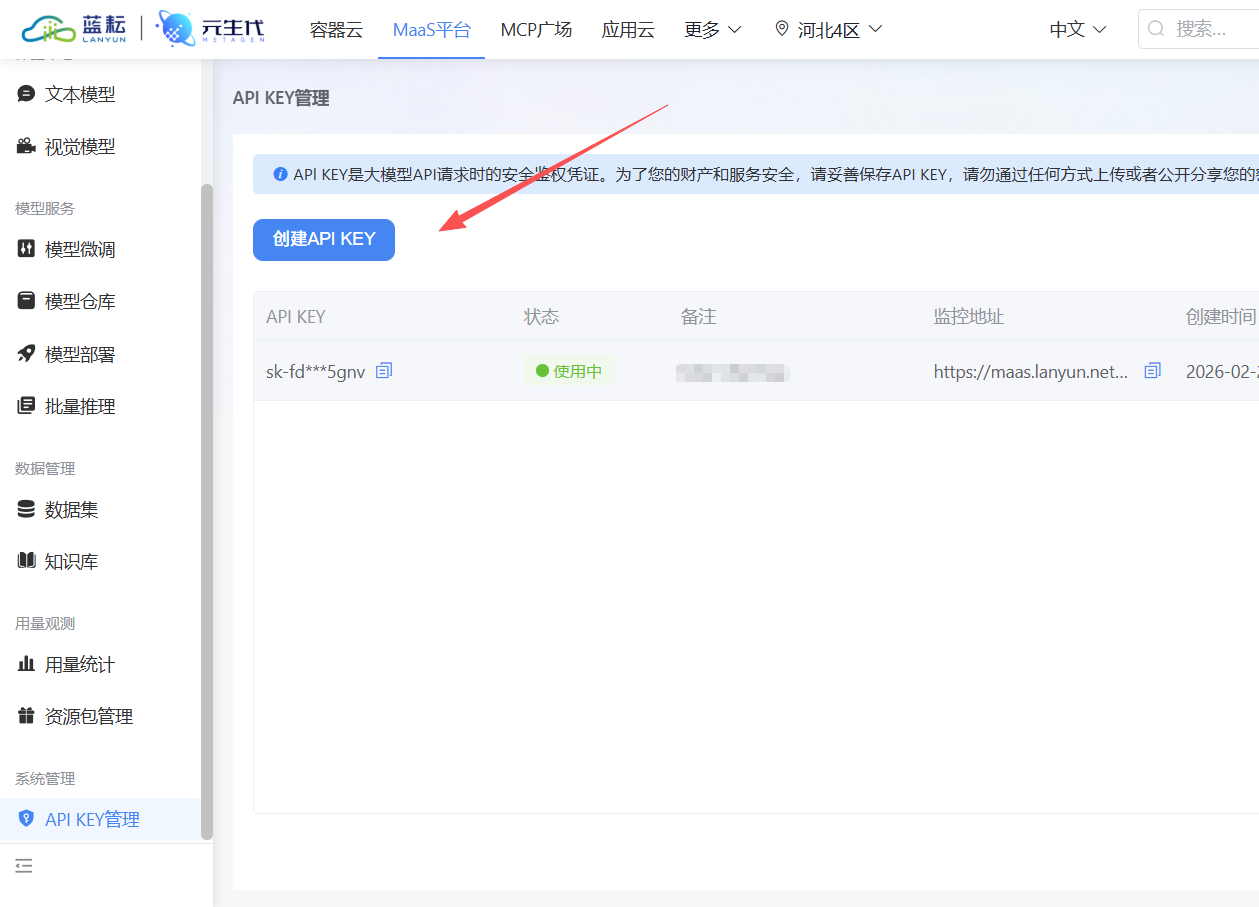
Task: Open the 应用云 top menu
Action: 628,29
